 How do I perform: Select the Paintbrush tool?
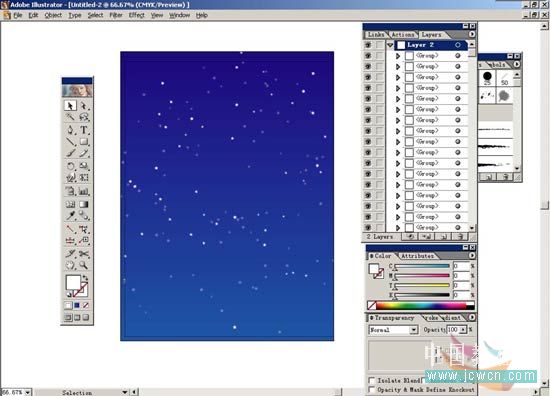71,153
